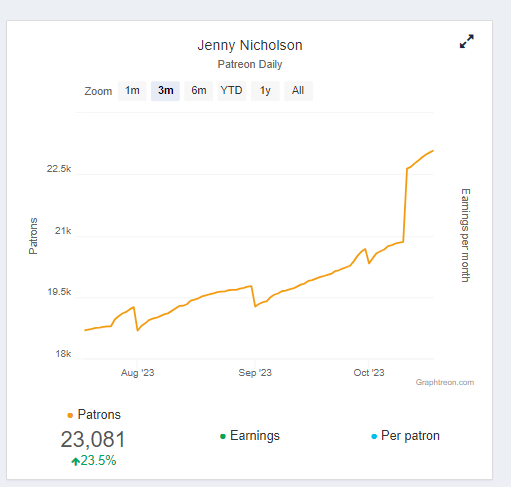Set zoom range to 1y

point(265,91)
